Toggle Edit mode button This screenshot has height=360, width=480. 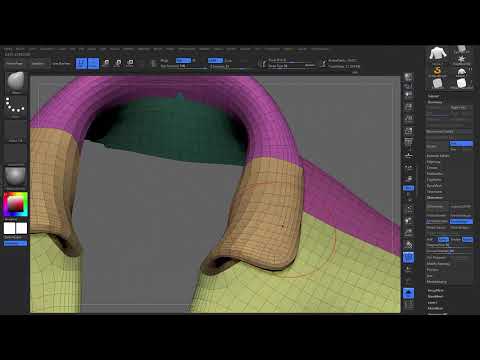pos(81,63)
